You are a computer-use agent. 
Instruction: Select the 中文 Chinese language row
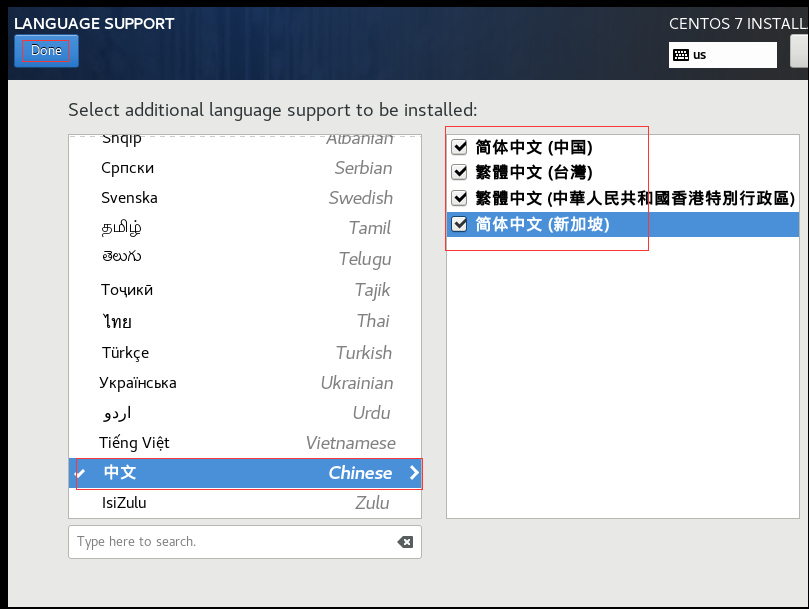[245, 473]
